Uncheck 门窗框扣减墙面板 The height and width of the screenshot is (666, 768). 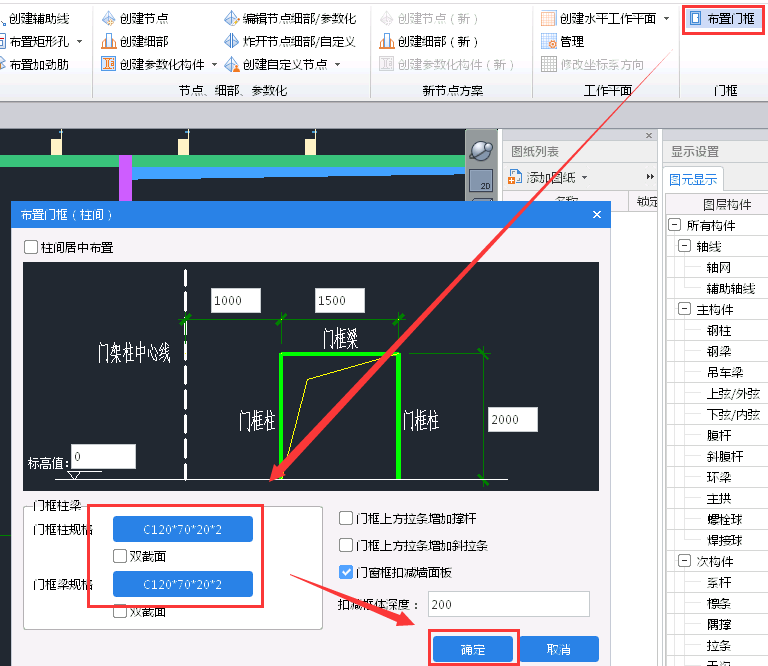point(346,572)
